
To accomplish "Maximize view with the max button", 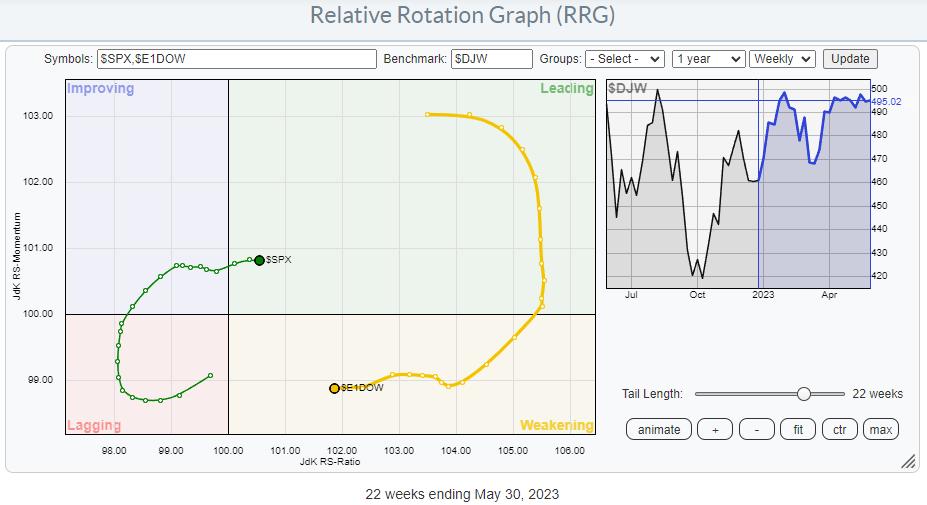I will coord(881,429).
